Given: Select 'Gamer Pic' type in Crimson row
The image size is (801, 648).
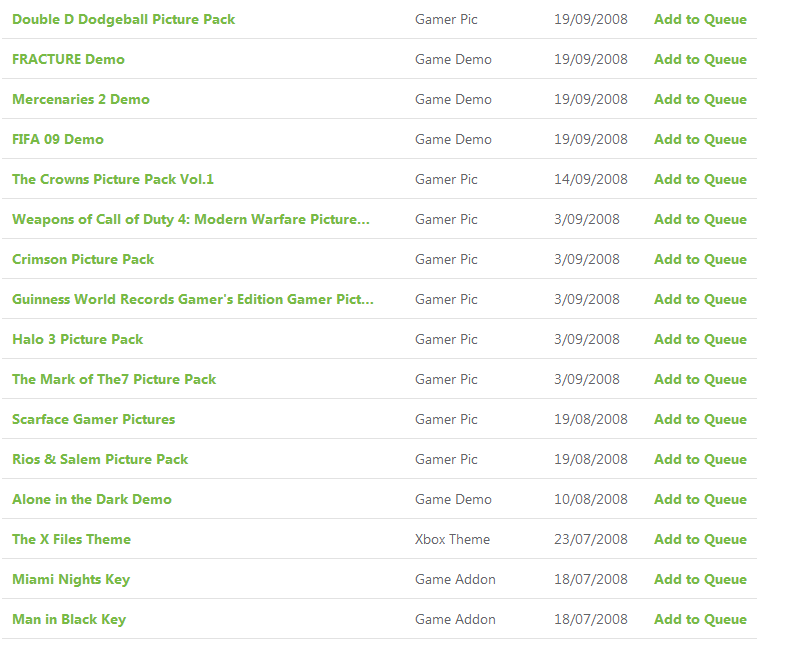Looking at the screenshot, I should 446,259.
